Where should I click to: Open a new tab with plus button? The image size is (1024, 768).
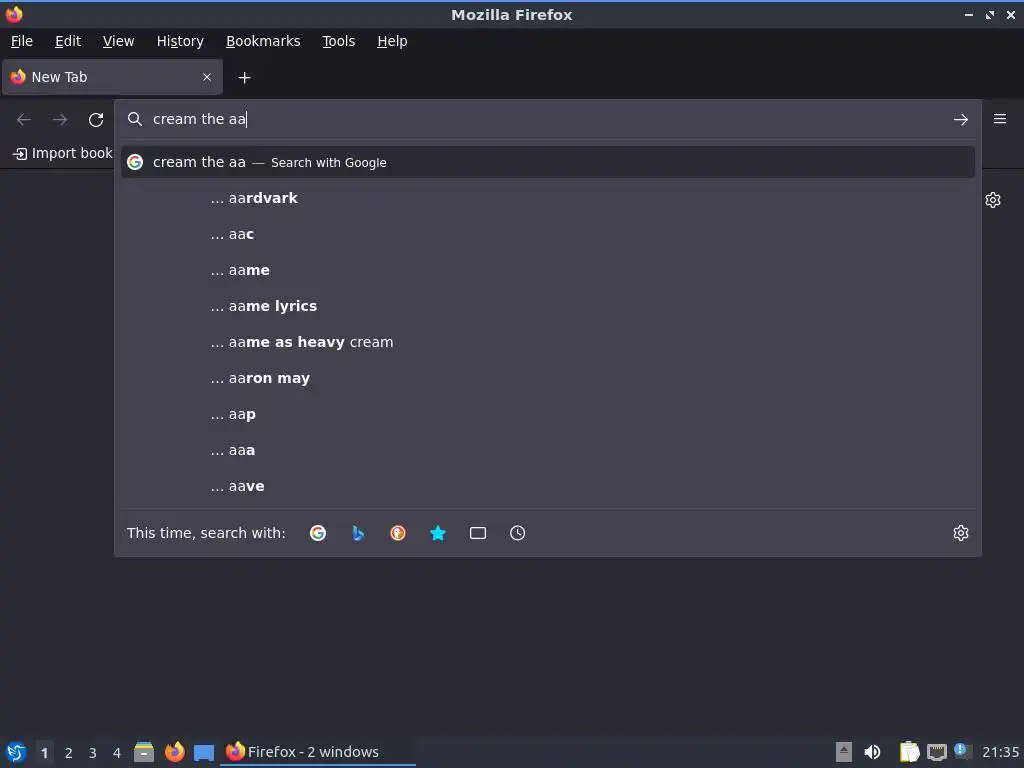pos(244,78)
